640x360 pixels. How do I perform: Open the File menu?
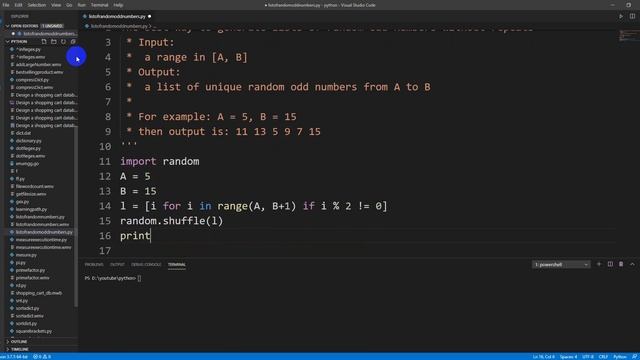click(x=6, y=5)
